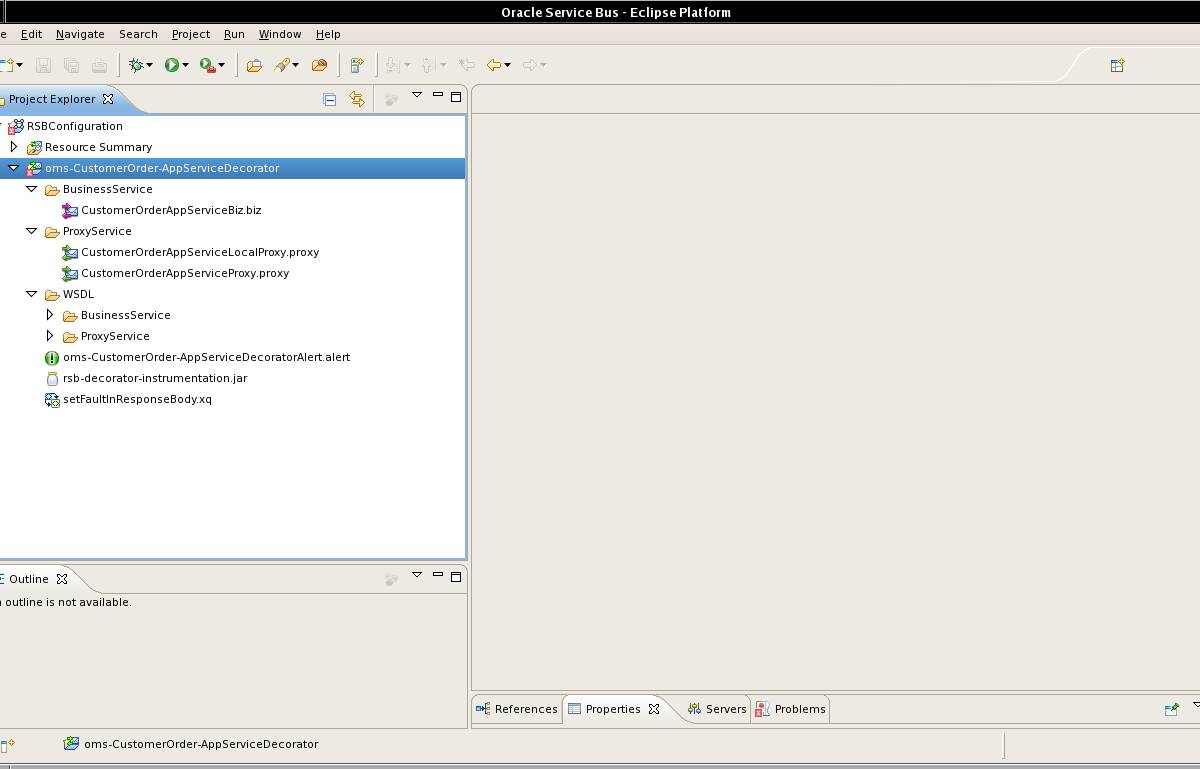Click the toolbar icon after the Open Task folder
Screen dimensions: 1200x769
point(356,65)
